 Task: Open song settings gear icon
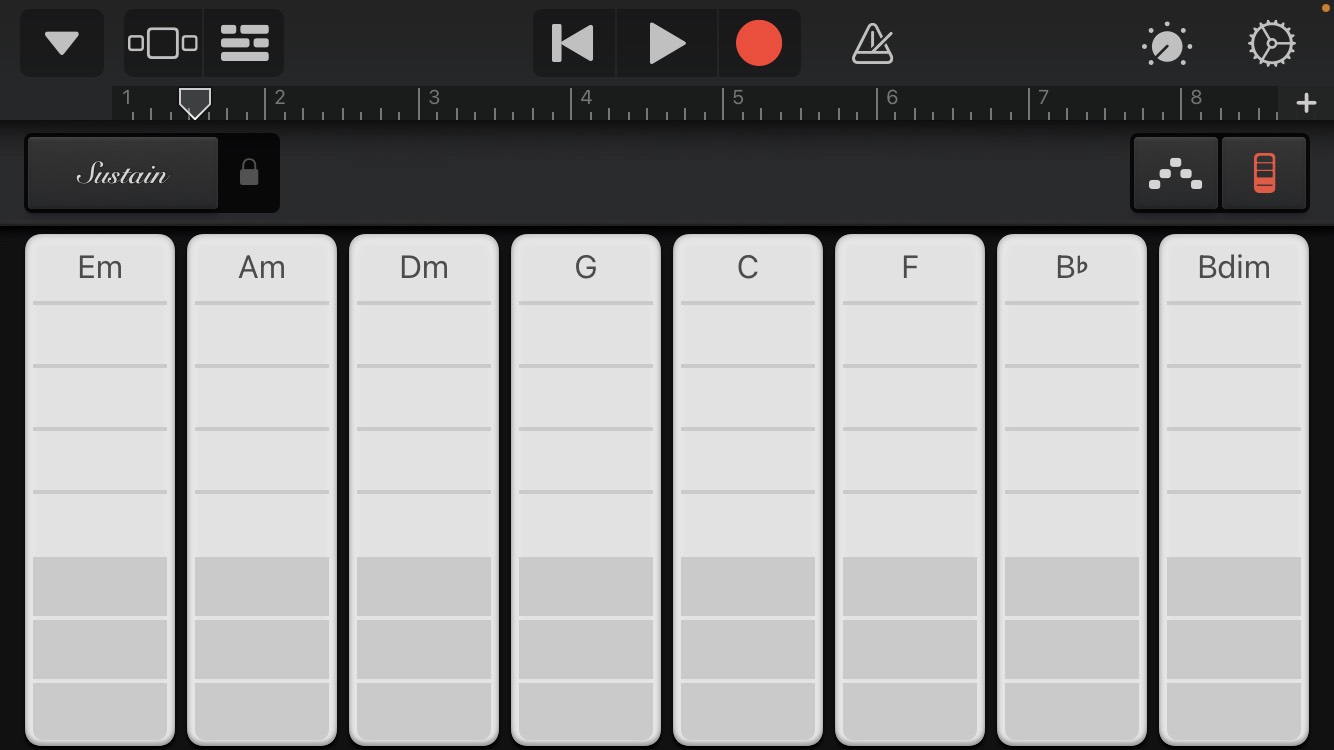(1272, 44)
